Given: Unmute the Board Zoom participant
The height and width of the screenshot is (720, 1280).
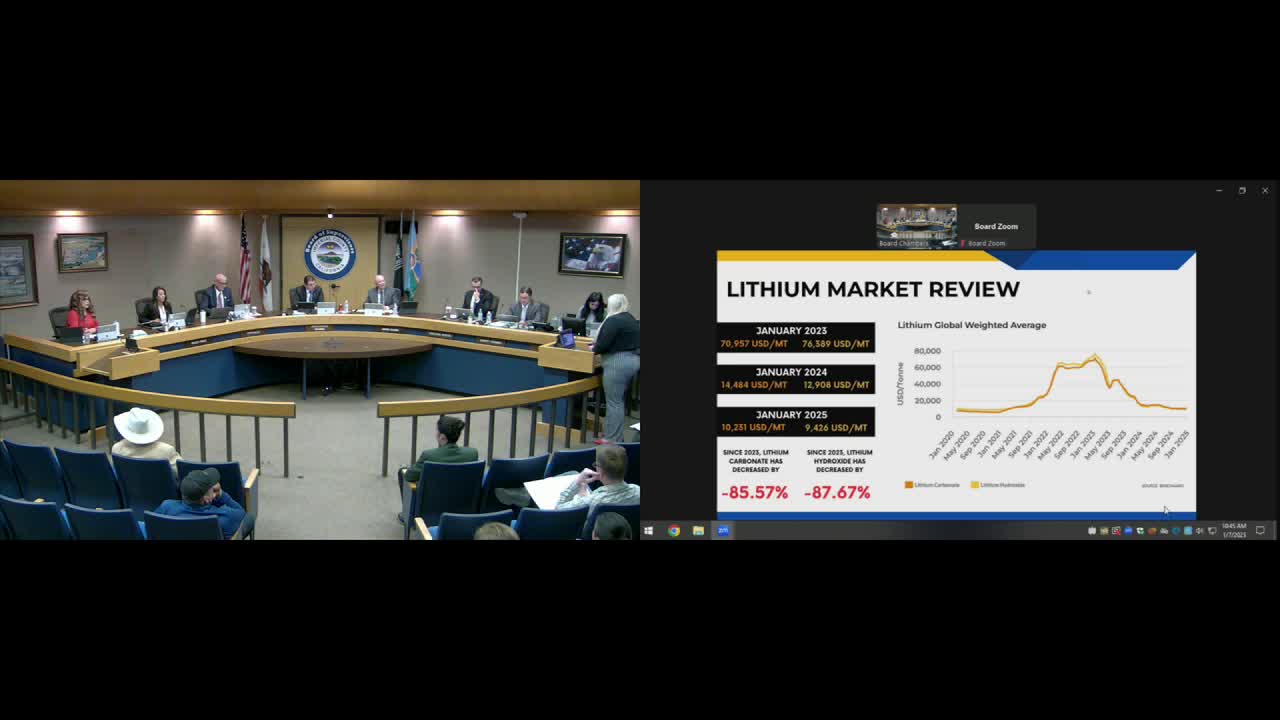Looking at the screenshot, I should [x=963, y=243].
